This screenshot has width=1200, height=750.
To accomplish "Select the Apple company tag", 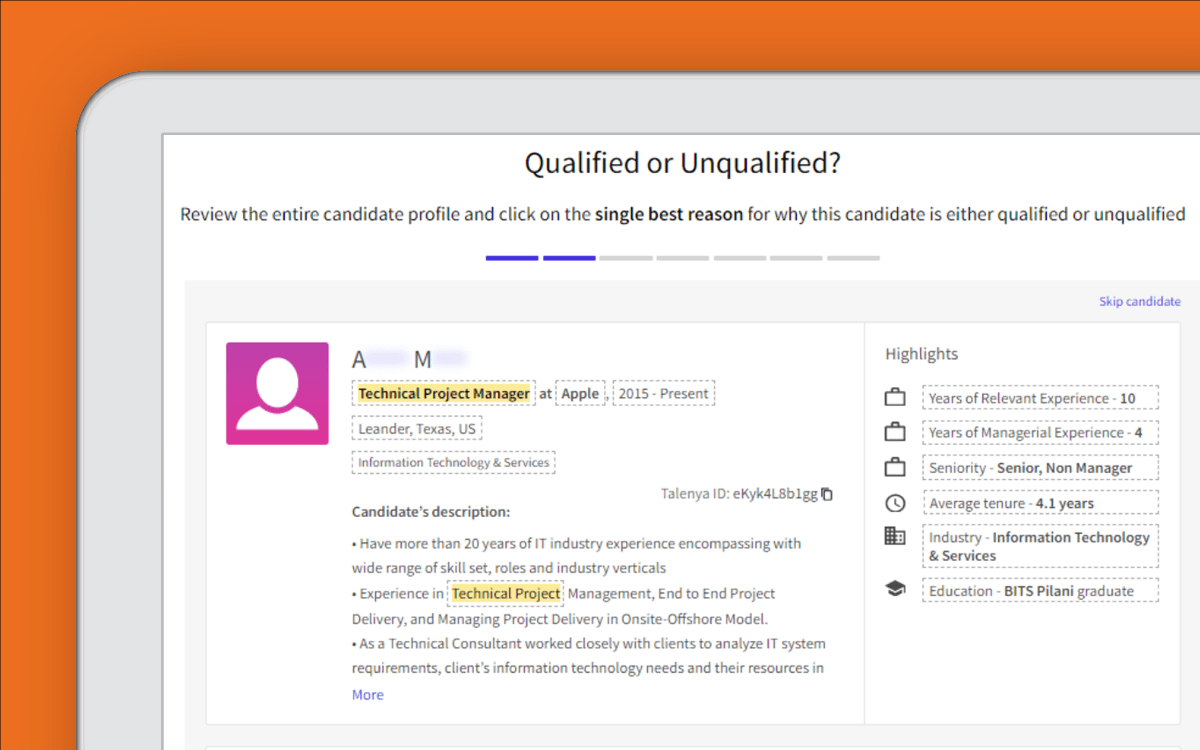I will coord(580,393).
